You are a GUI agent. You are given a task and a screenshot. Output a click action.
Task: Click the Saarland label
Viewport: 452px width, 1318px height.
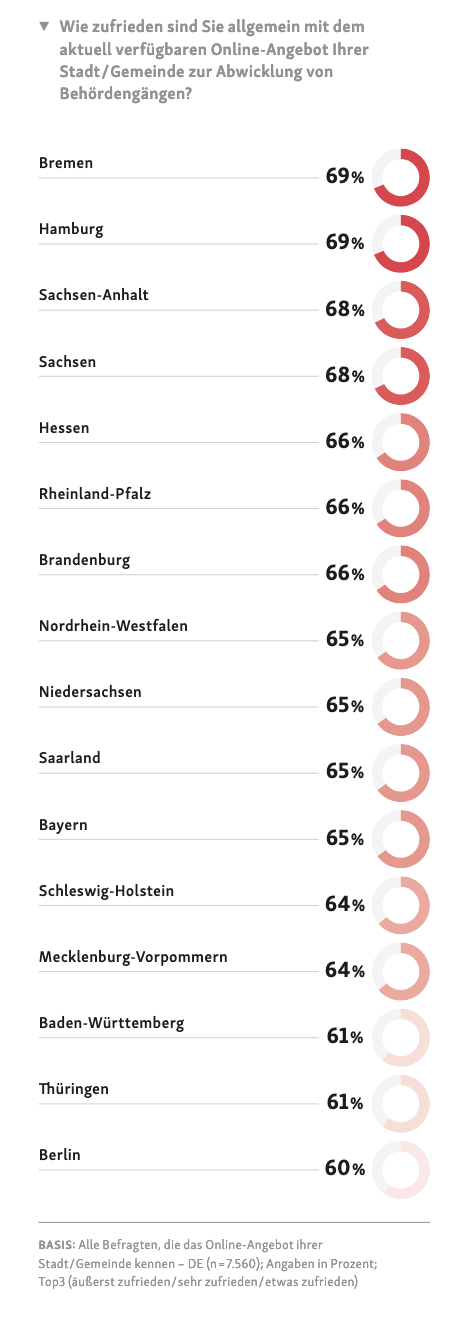tap(70, 758)
